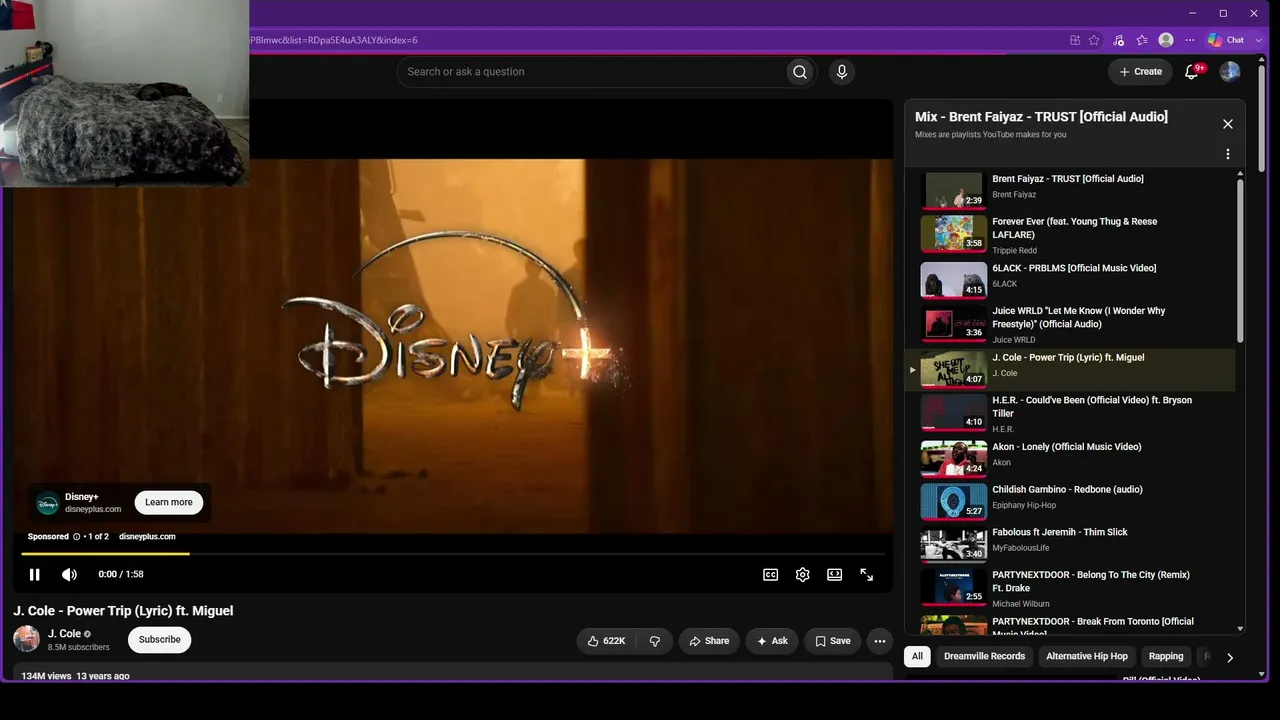The width and height of the screenshot is (1280, 720).
Task: Open the Copilot Chat button
Action: pos(1226,40)
